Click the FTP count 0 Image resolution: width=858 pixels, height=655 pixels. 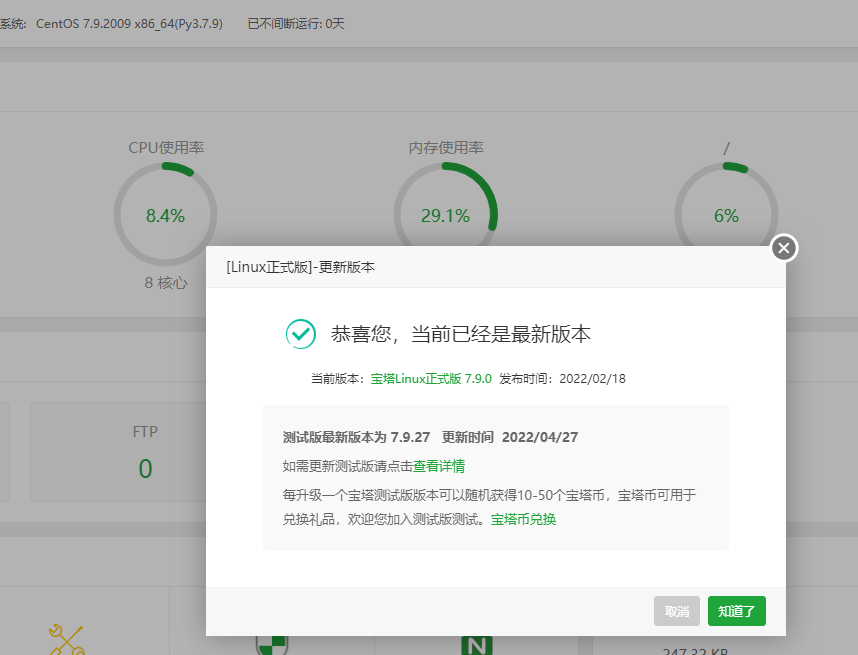(x=145, y=468)
